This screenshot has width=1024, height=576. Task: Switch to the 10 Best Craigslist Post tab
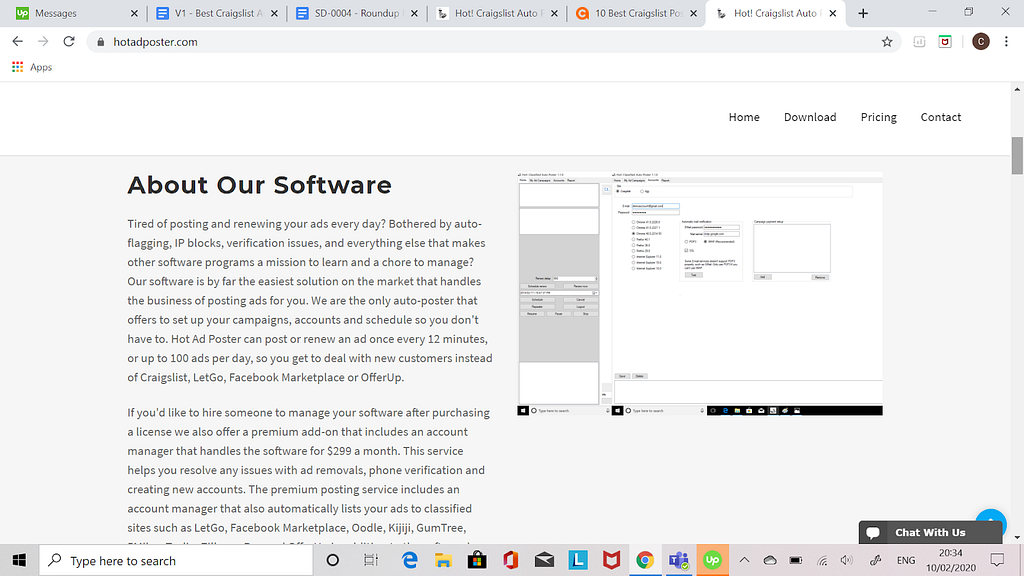tap(631, 13)
